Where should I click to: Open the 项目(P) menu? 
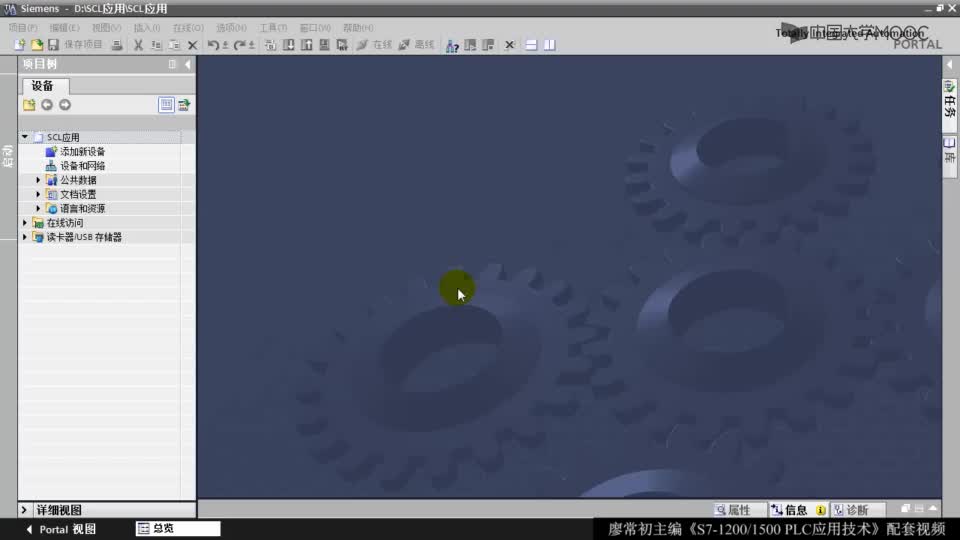pyautogui.click(x=23, y=28)
